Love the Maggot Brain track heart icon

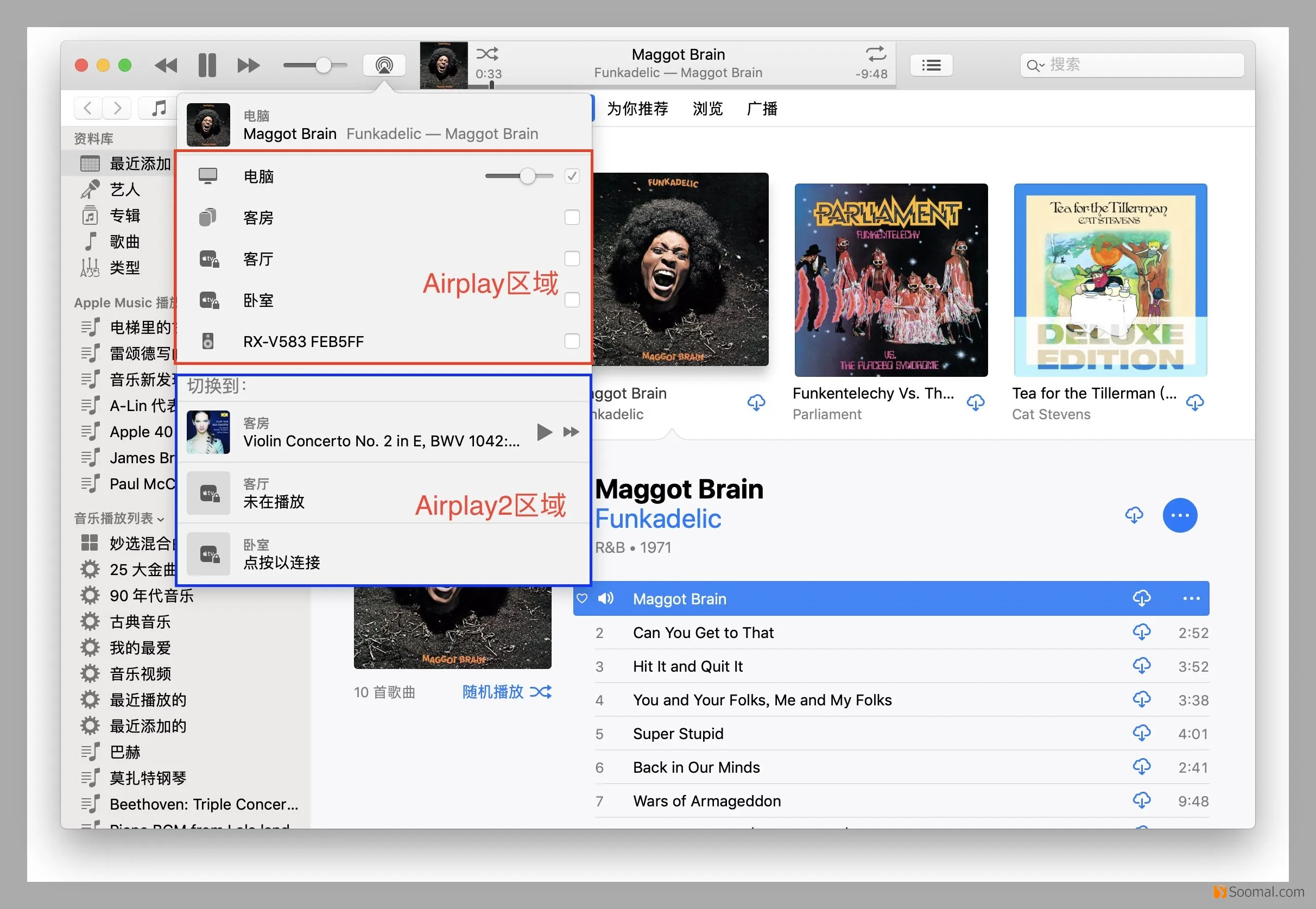(581, 598)
